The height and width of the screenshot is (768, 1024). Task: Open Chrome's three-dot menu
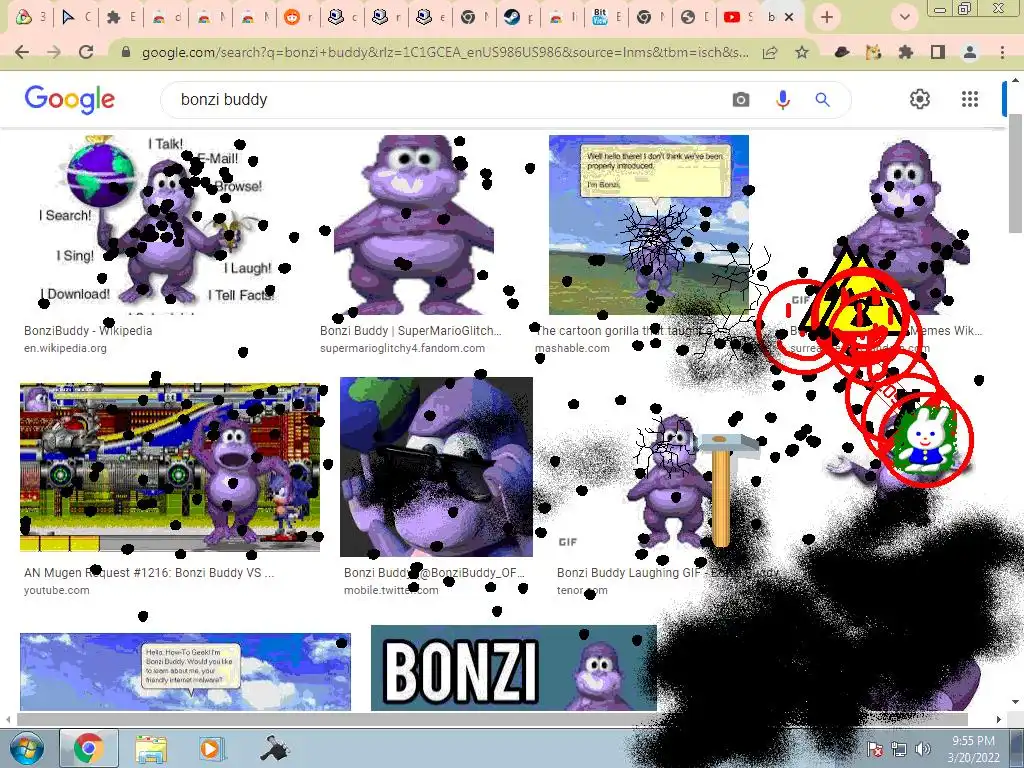pyautogui.click(x=1002, y=52)
